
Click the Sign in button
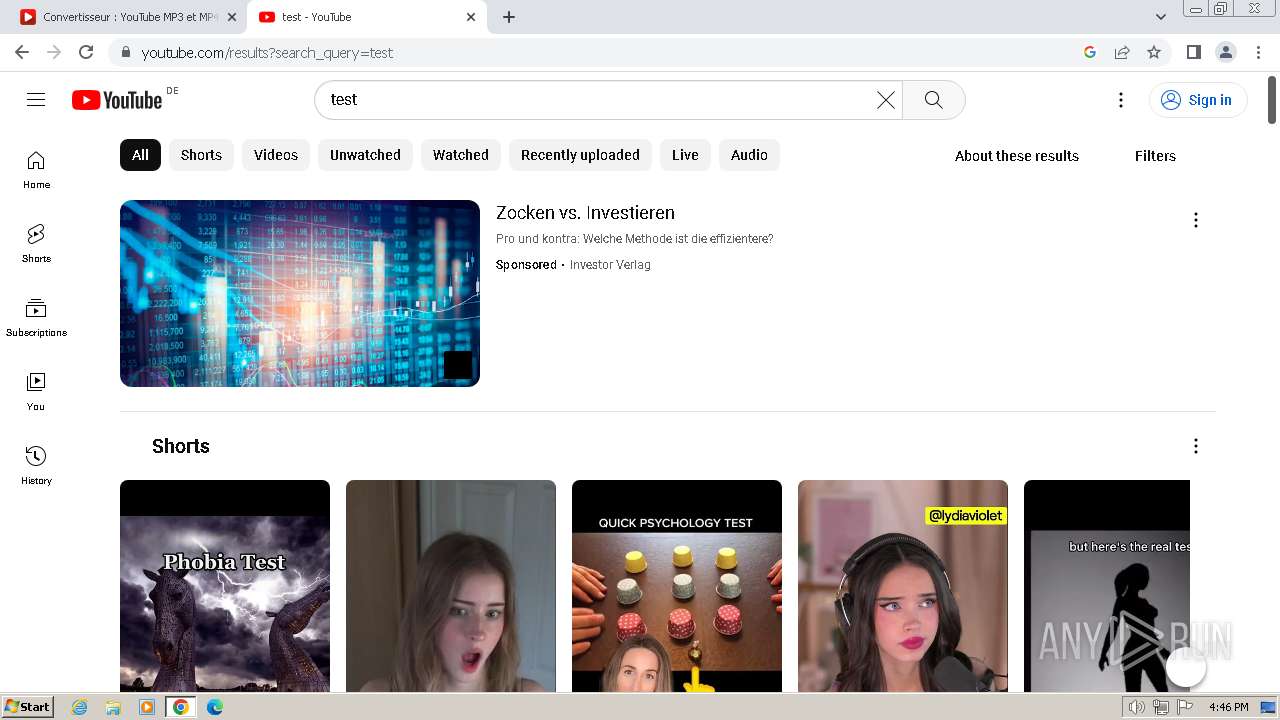(x=1198, y=100)
